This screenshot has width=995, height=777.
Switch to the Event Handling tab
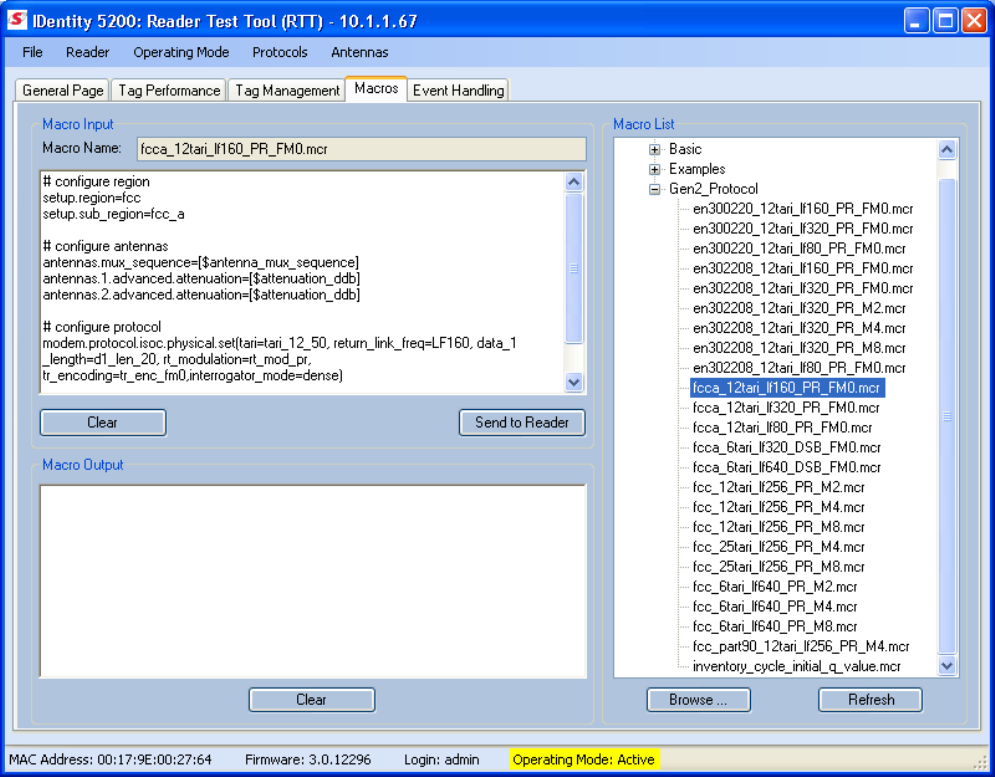458,90
